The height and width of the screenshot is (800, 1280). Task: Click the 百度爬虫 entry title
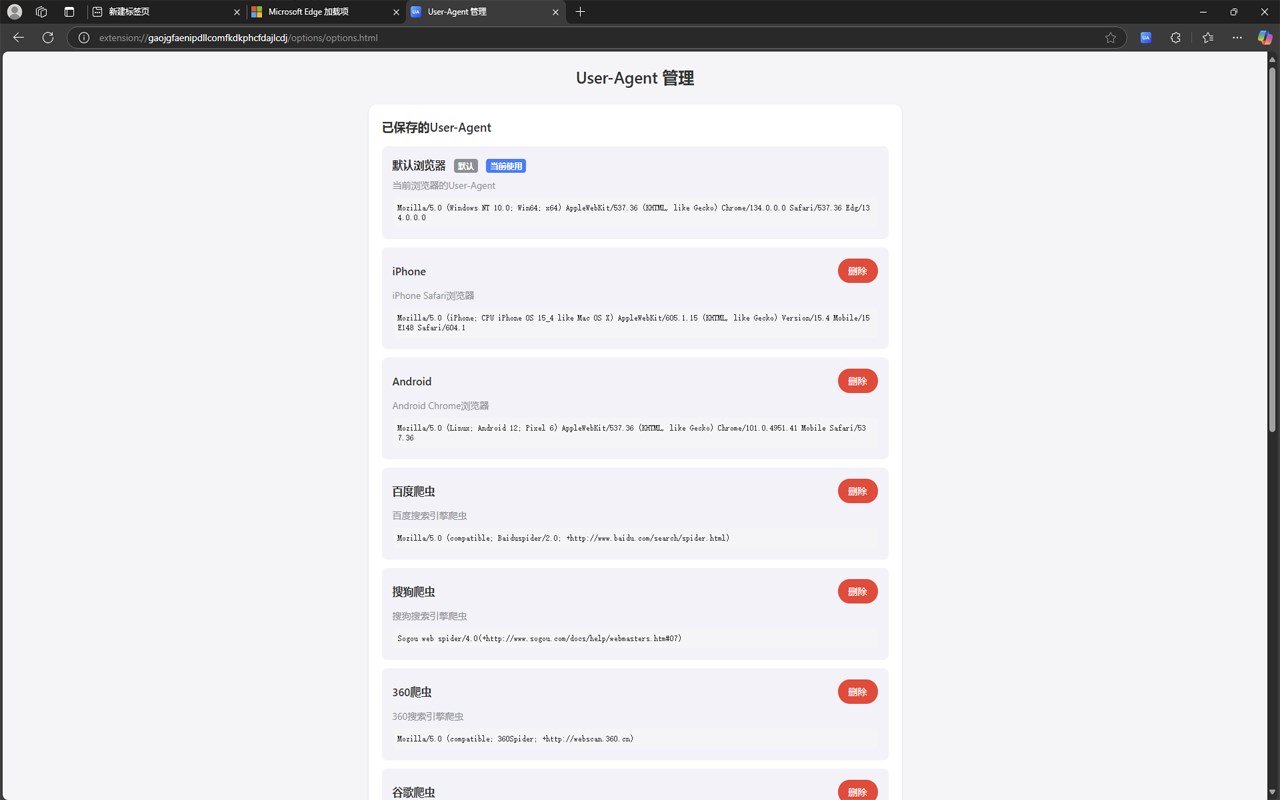413,492
